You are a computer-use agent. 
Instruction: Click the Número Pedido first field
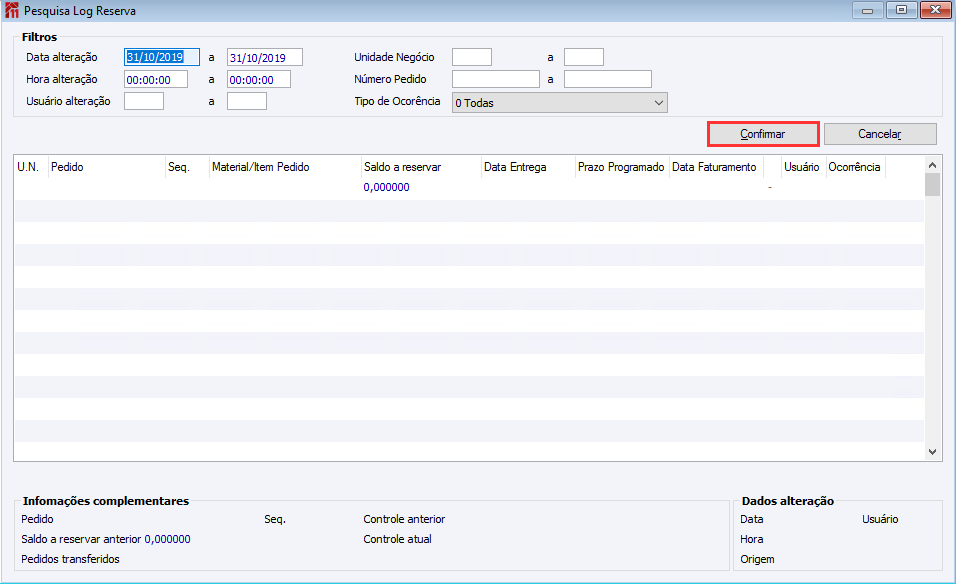(x=496, y=79)
